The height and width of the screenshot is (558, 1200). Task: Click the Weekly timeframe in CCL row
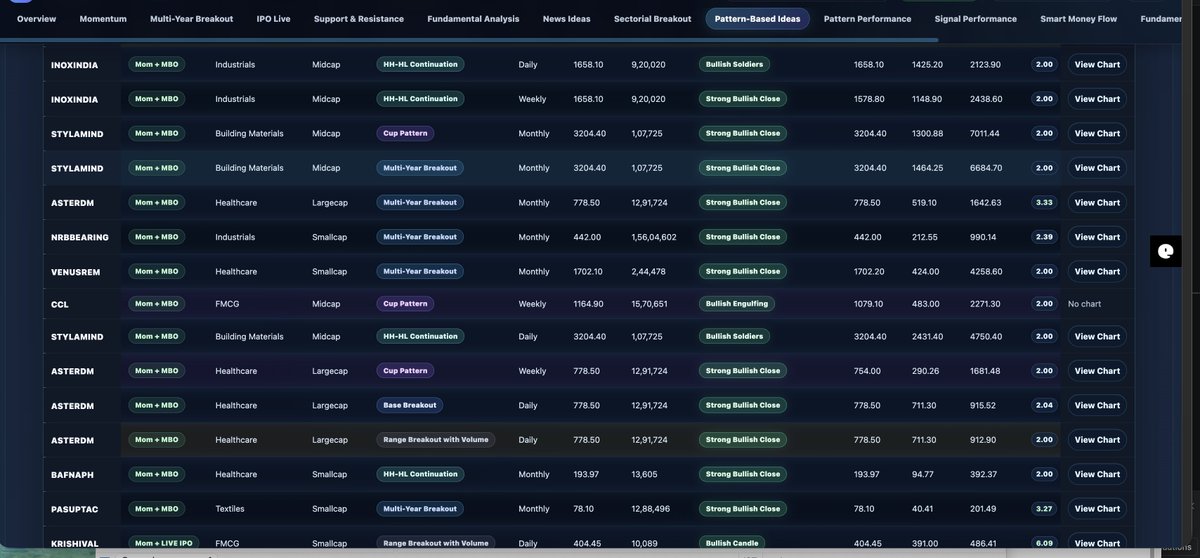point(532,303)
